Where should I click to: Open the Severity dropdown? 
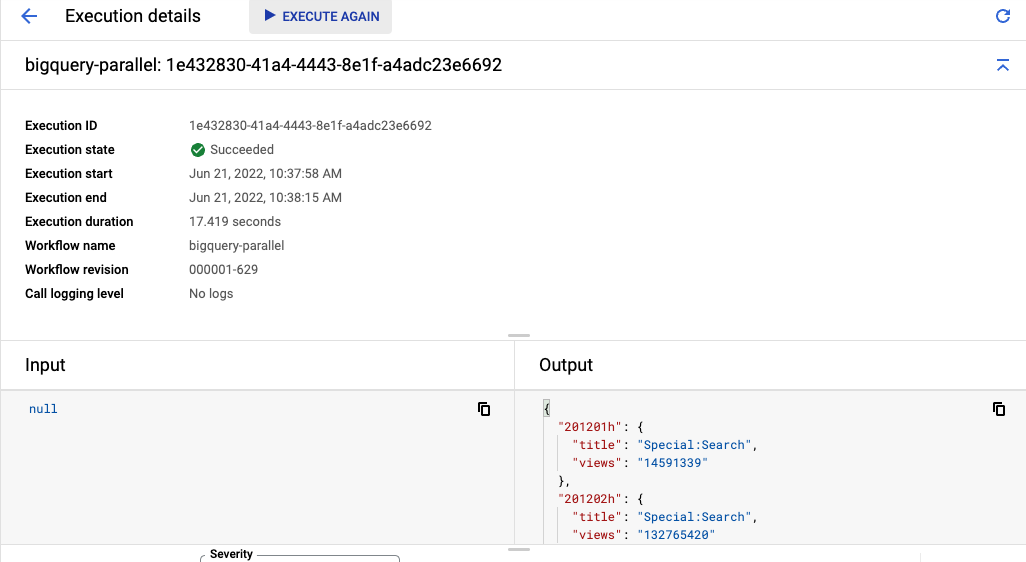[x=300, y=557]
